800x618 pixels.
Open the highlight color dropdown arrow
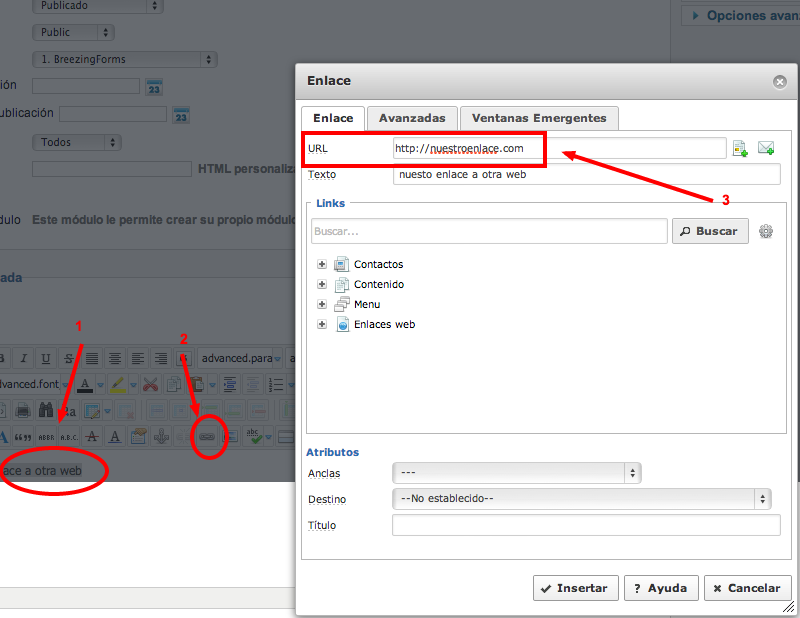pyautogui.click(x=133, y=385)
